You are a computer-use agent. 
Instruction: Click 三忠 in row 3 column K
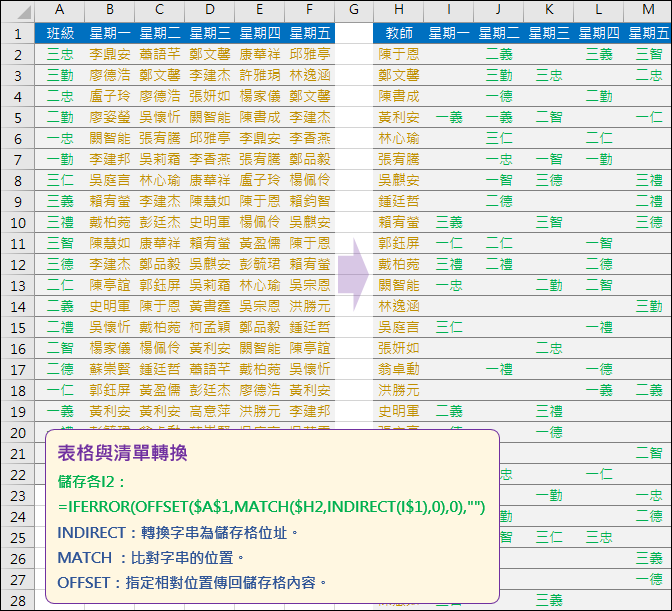coord(549,75)
